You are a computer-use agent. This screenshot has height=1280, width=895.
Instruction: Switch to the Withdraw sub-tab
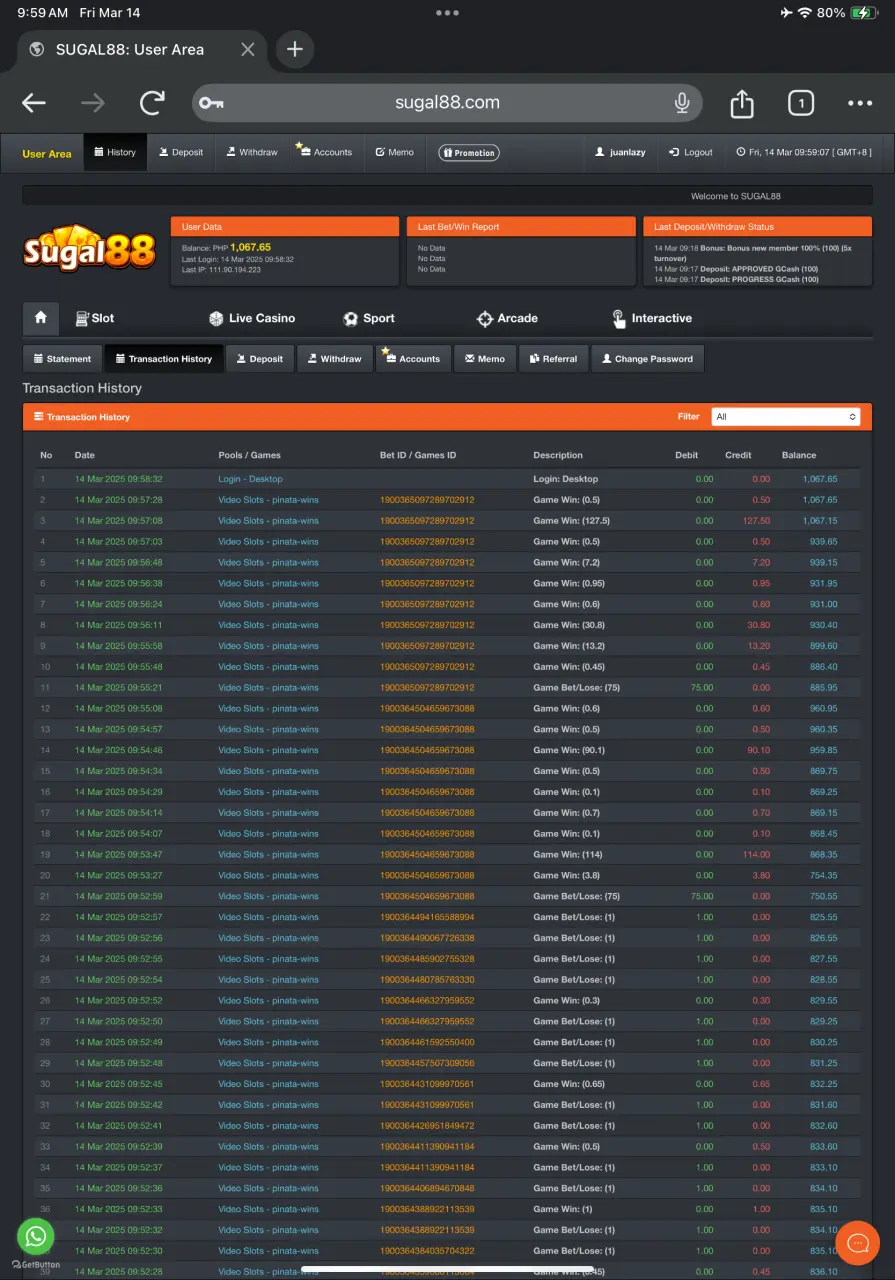pyautogui.click(x=334, y=359)
